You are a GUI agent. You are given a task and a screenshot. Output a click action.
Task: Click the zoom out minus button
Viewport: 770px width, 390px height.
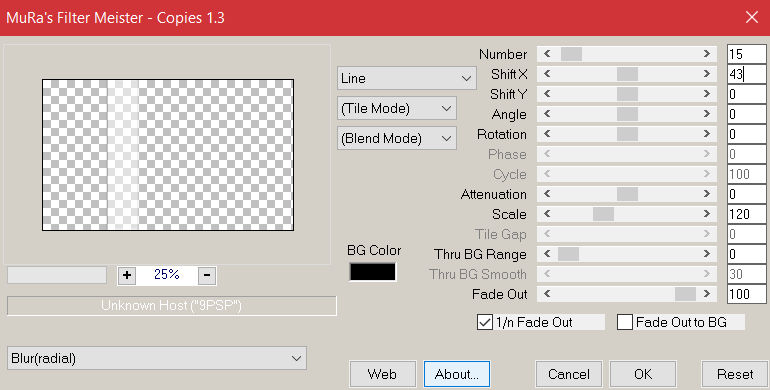(207, 275)
